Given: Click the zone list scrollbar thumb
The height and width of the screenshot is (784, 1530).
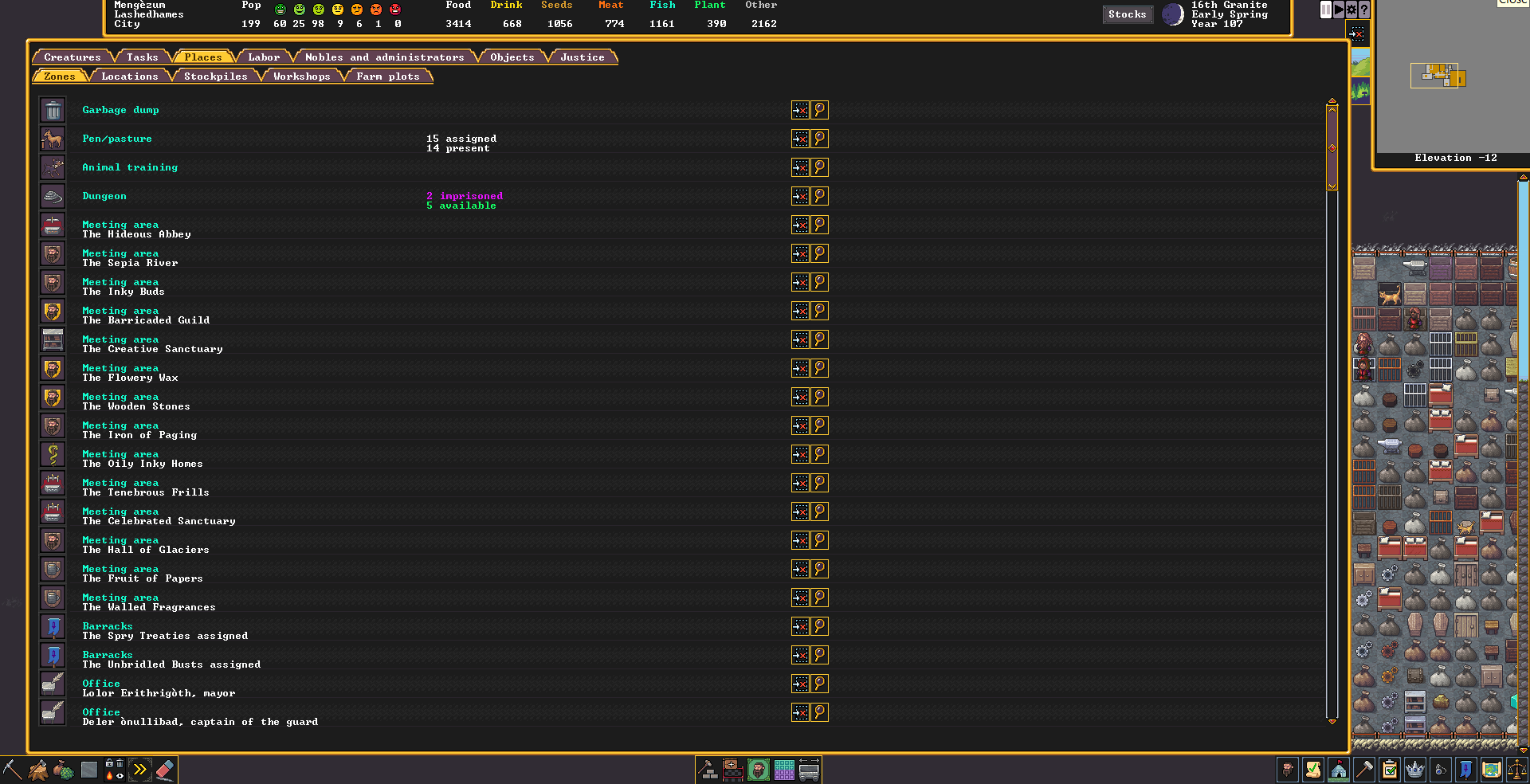Looking at the screenshot, I should pyautogui.click(x=1332, y=147).
